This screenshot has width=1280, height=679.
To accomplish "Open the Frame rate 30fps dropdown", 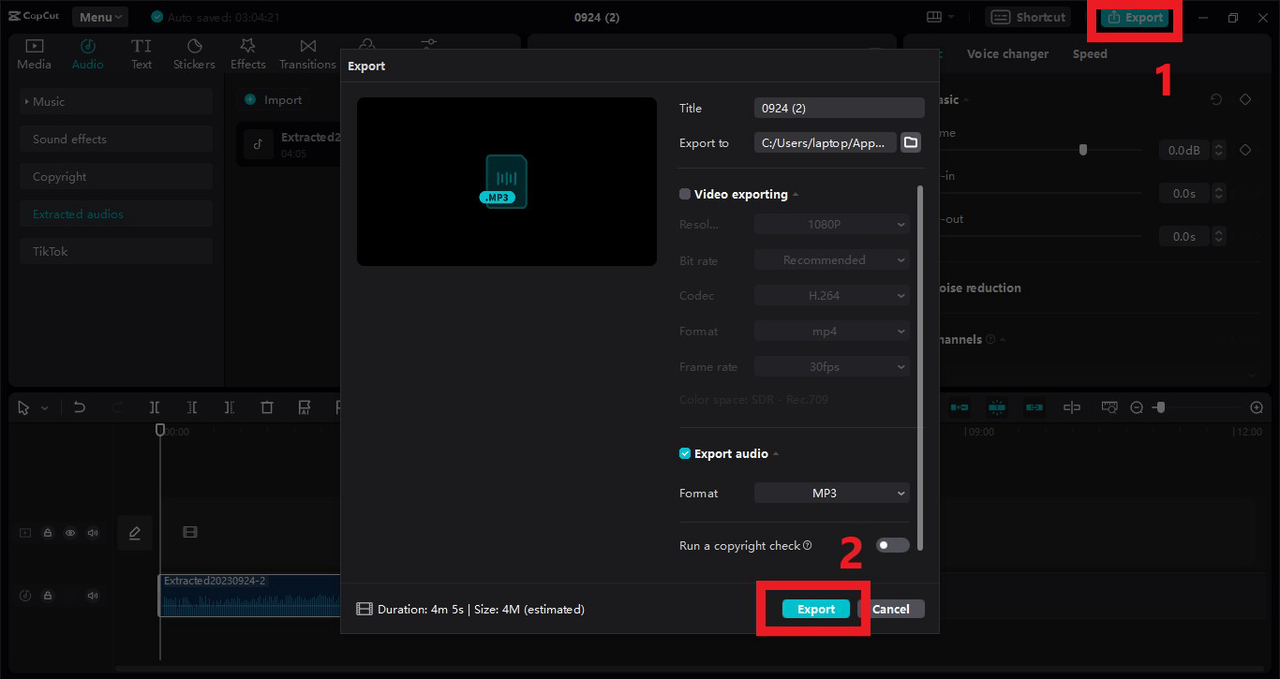I will point(831,367).
